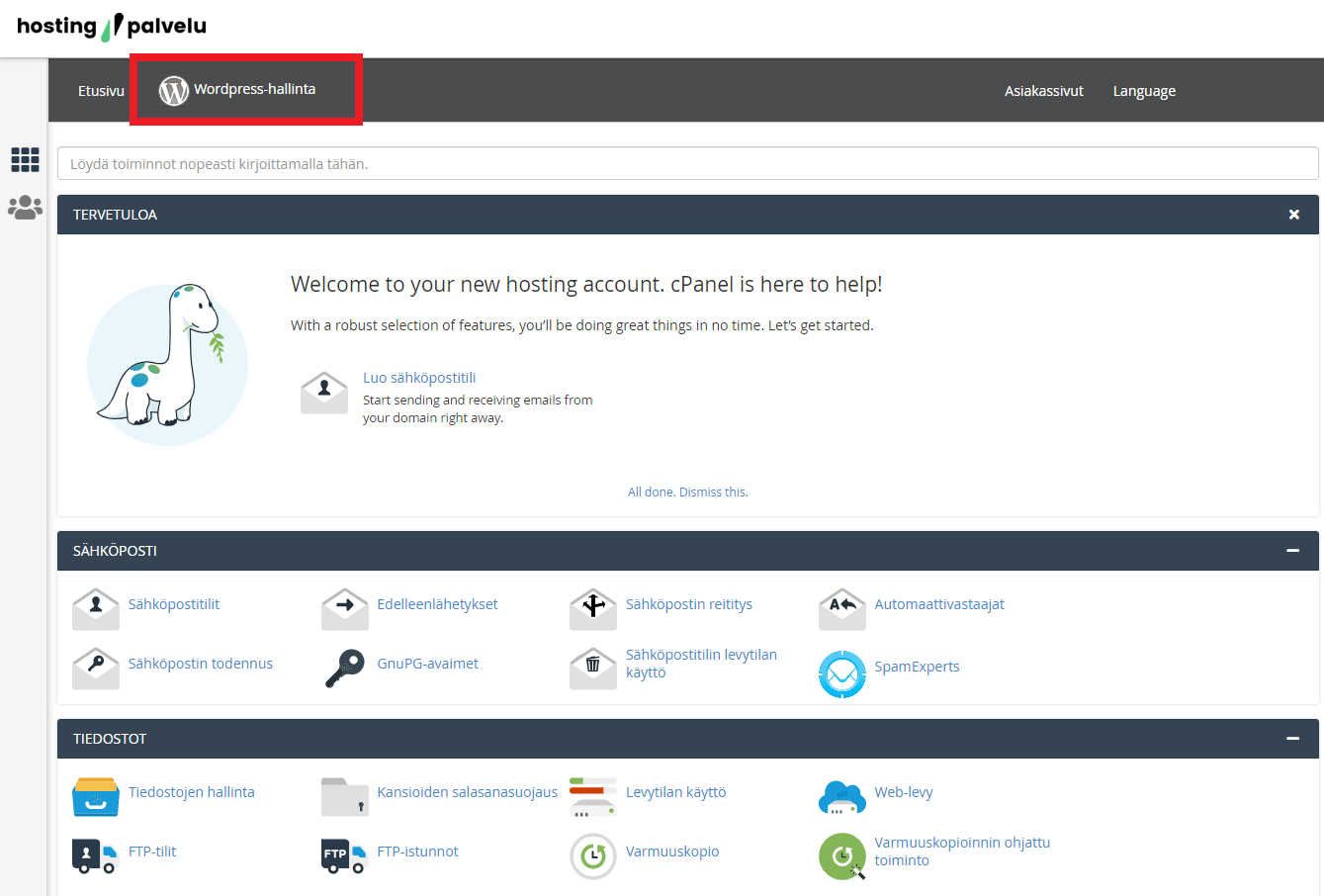Click the GnuPG-avaimet key icon

click(344, 668)
